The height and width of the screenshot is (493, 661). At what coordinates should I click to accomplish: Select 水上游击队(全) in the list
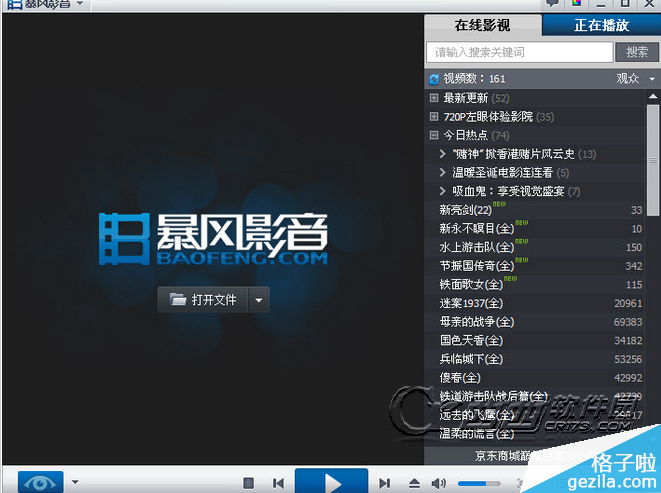coord(535,247)
